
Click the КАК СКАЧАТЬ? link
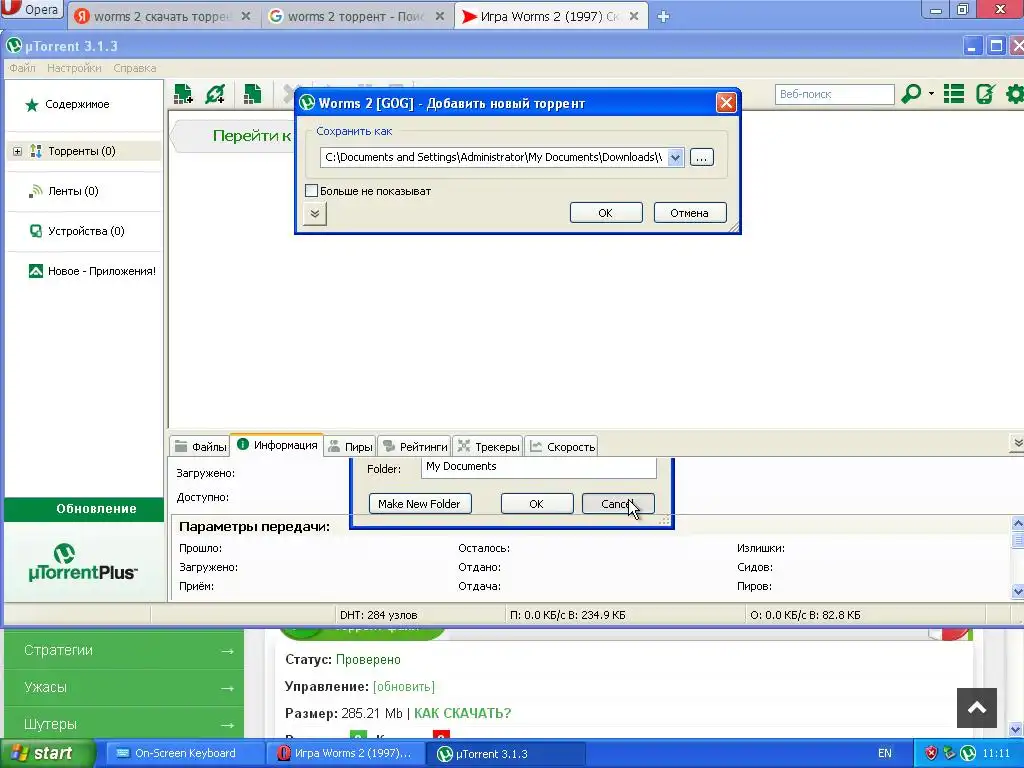click(462, 714)
